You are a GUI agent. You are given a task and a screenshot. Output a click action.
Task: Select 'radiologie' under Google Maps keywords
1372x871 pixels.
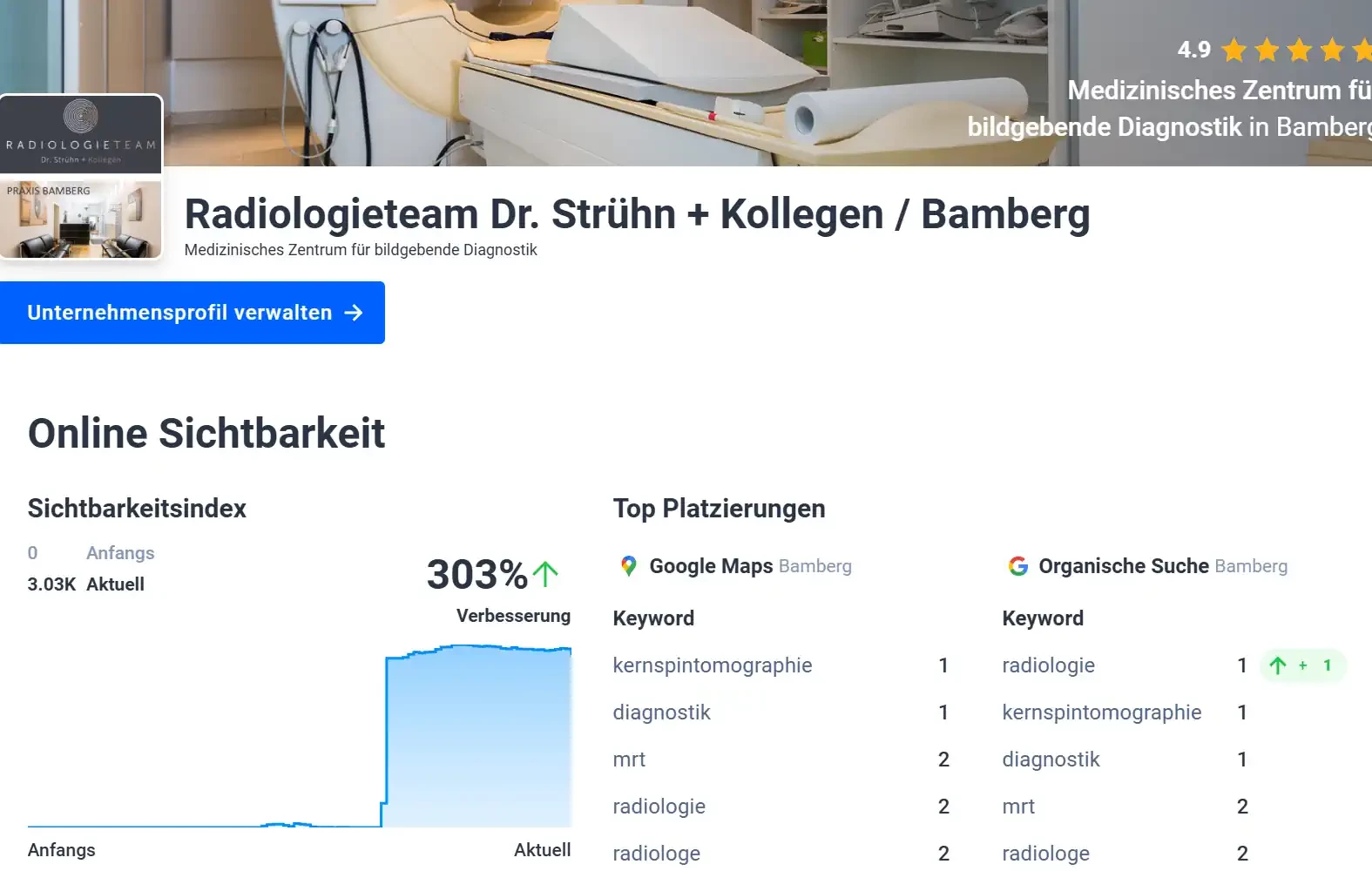(x=659, y=807)
